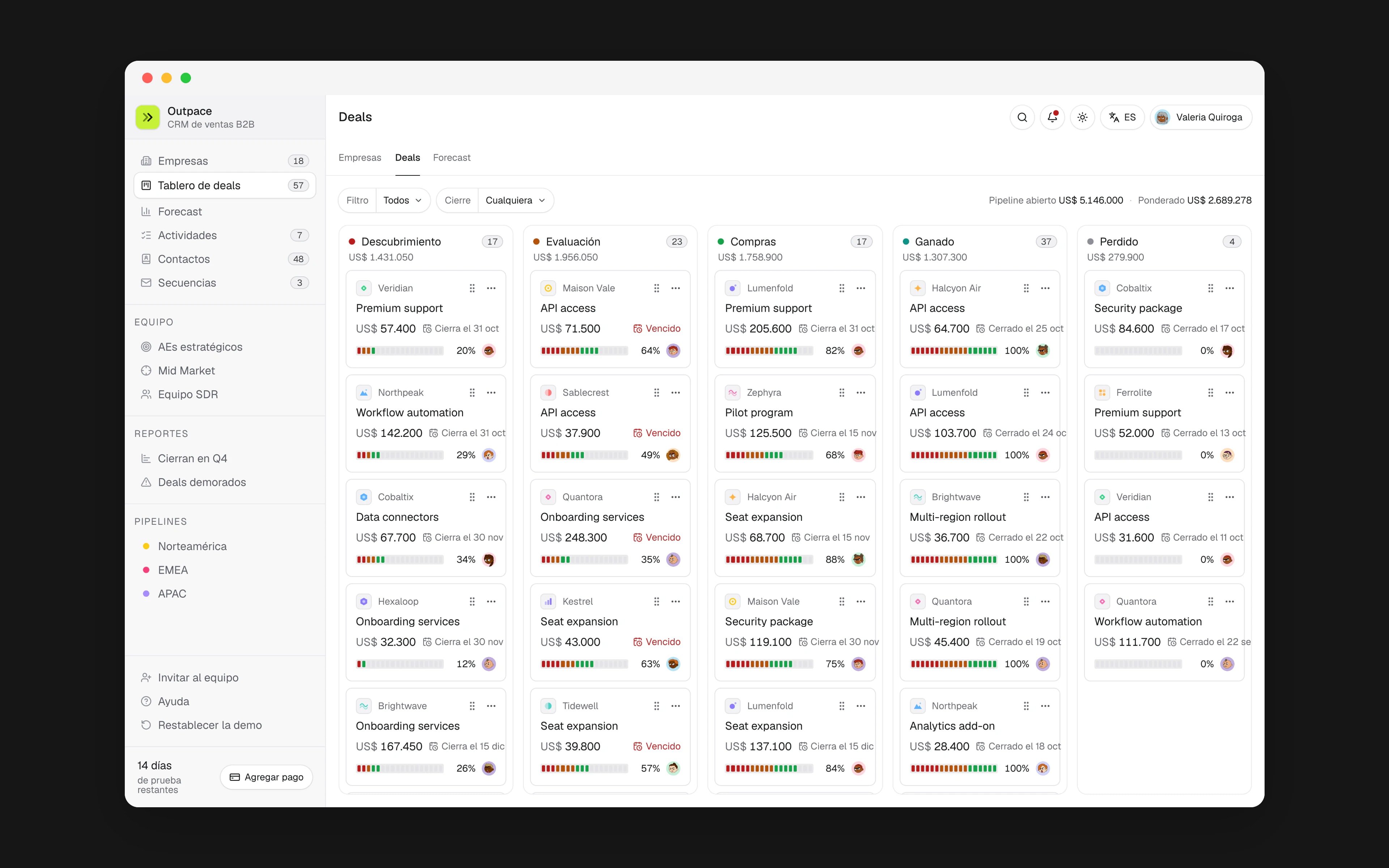Select the Norteamérica pipeline
Image resolution: width=1389 pixels, height=868 pixels.
225,546
